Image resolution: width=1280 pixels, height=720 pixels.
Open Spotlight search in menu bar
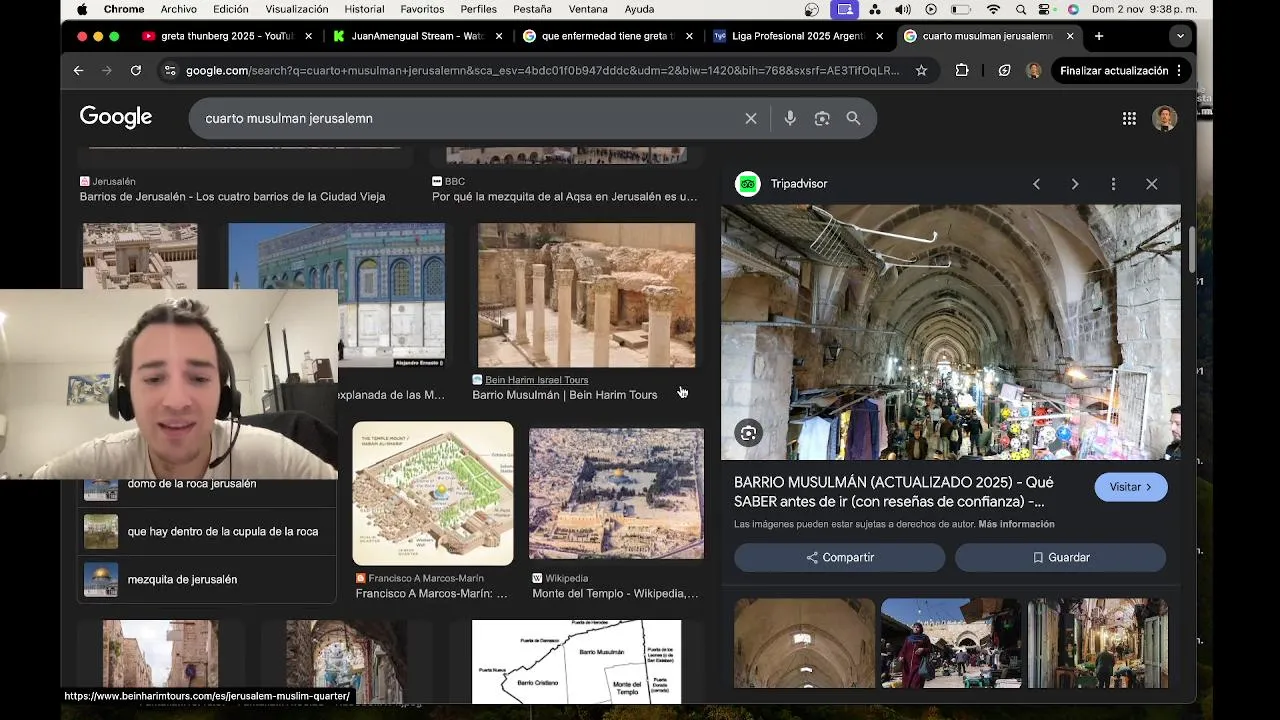(x=1021, y=9)
